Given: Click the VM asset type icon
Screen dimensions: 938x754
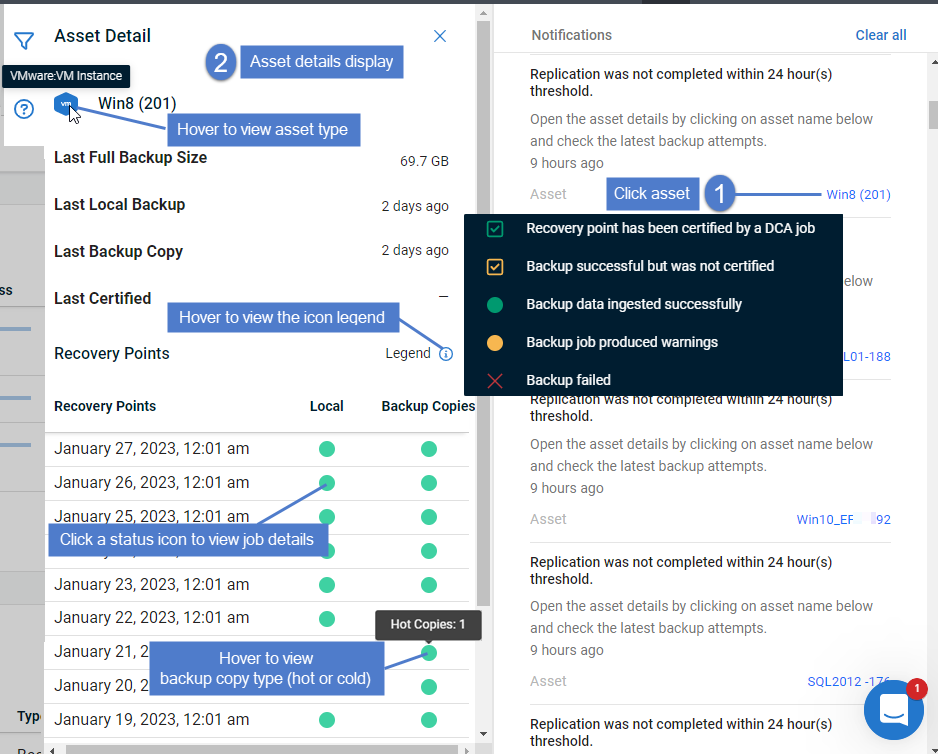Looking at the screenshot, I should (66, 104).
